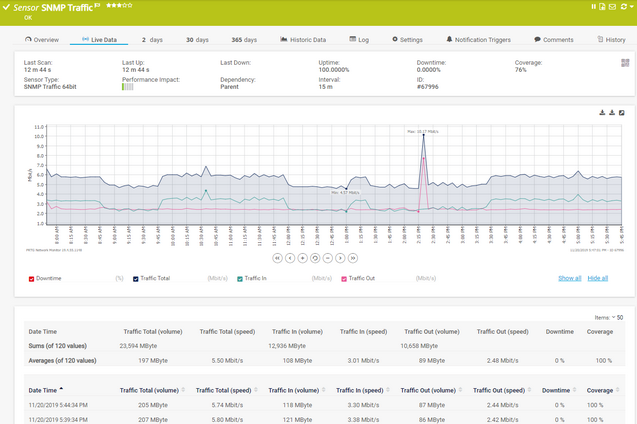Open the Items 50 count dropdown
The width and height of the screenshot is (637, 424).
pyautogui.click(x=618, y=318)
